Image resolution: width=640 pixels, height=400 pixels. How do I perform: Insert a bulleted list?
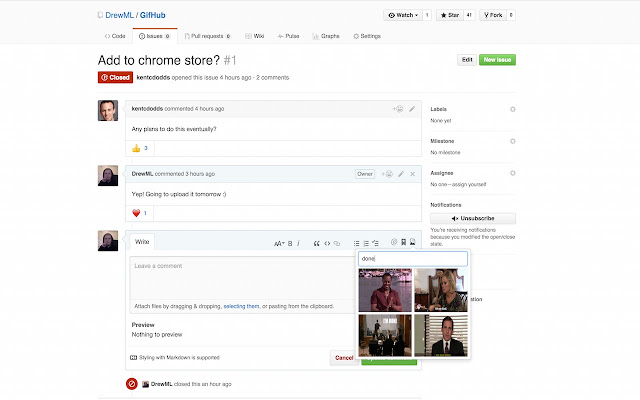point(356,244)
